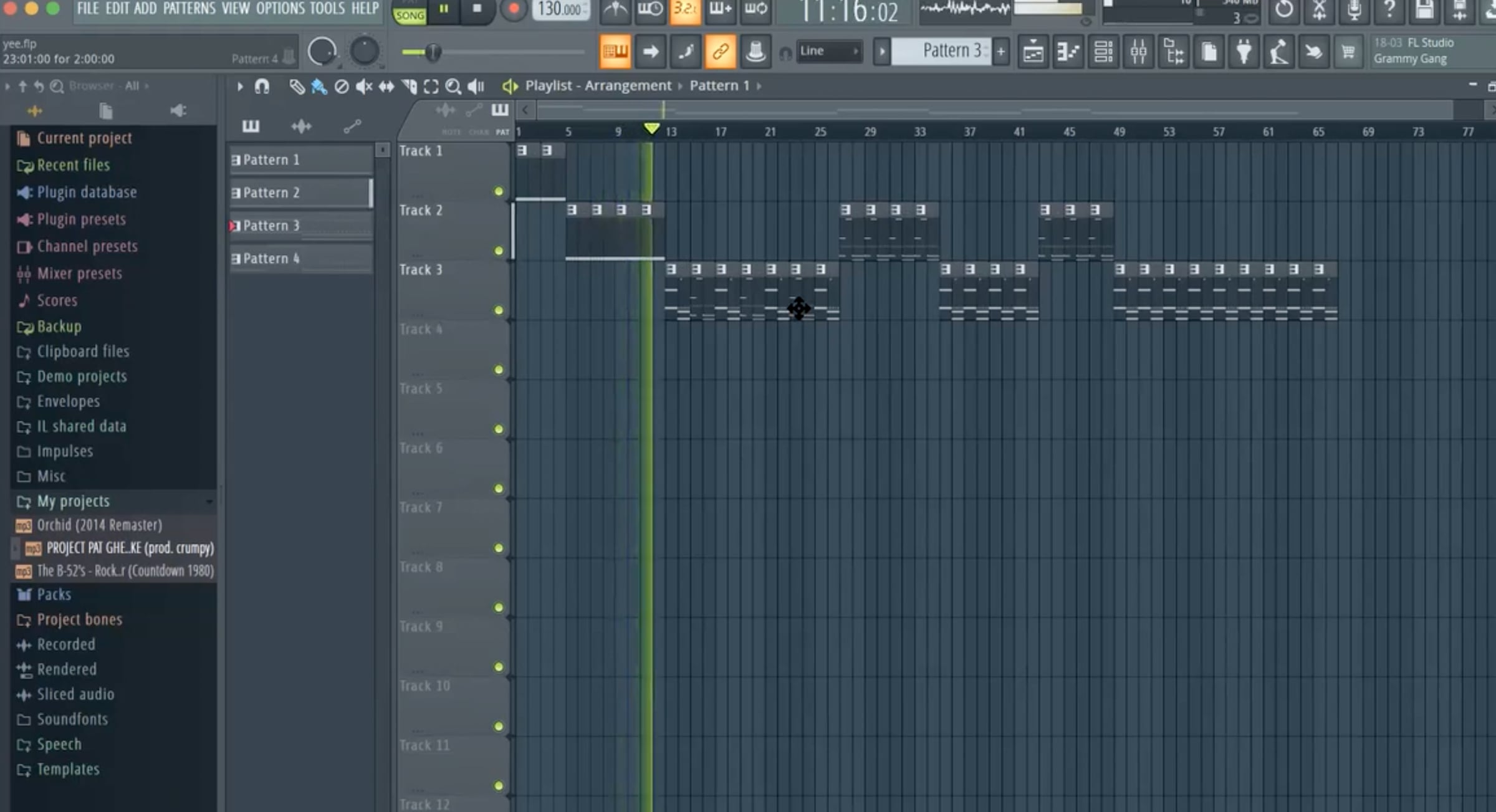Pause playback with the pause button
The height and width of the screenshot is (812, 1496).
tap(443, 10)
